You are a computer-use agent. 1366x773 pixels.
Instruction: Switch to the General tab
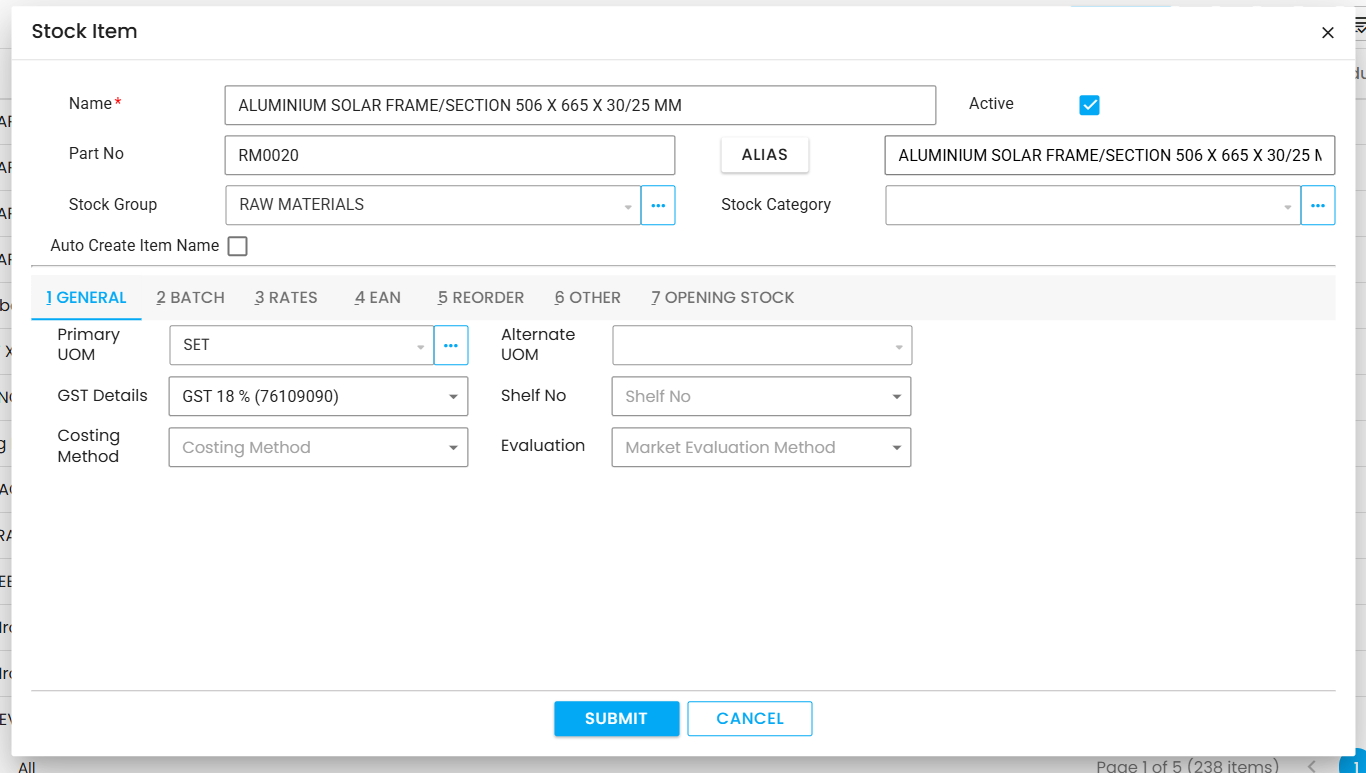tap(86, 298)
